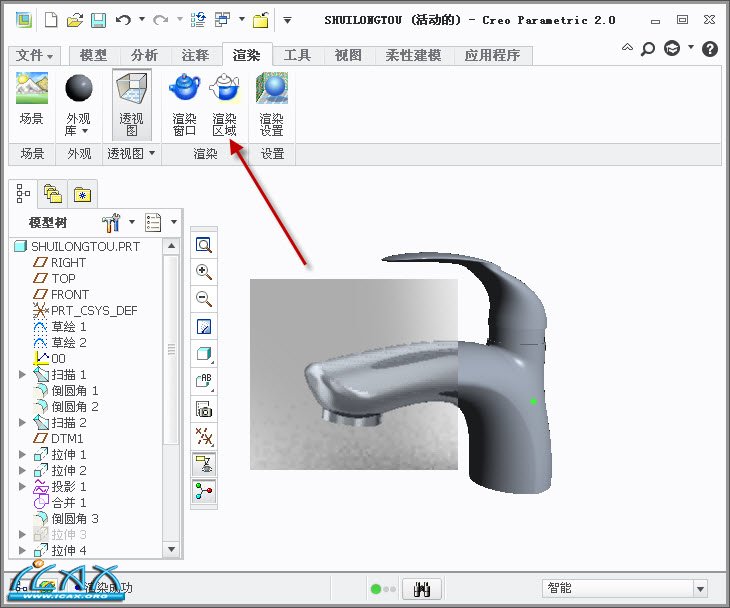Open the File (文件) menu

34,55
